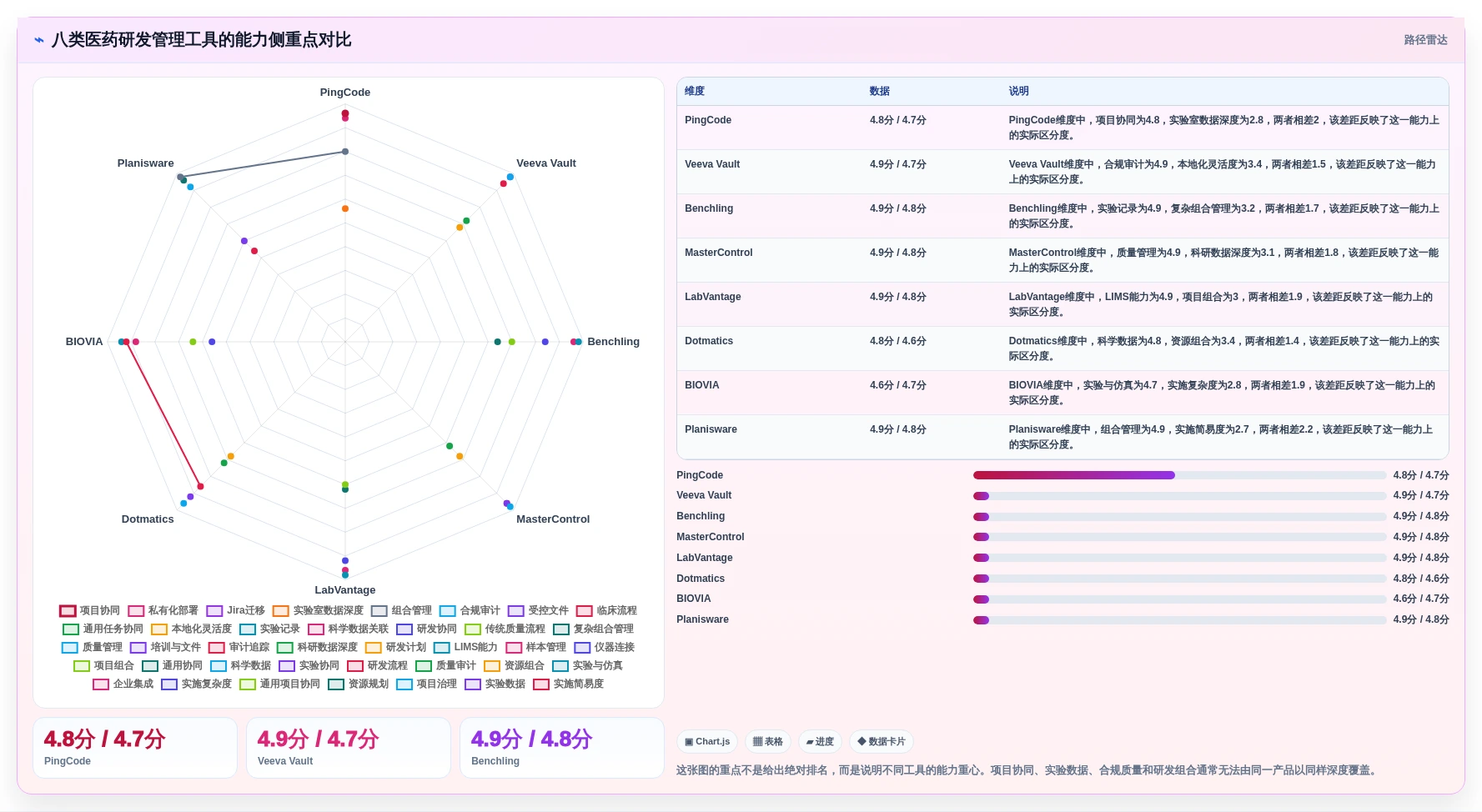Click the Planisware progress bar

point(1179,620)
